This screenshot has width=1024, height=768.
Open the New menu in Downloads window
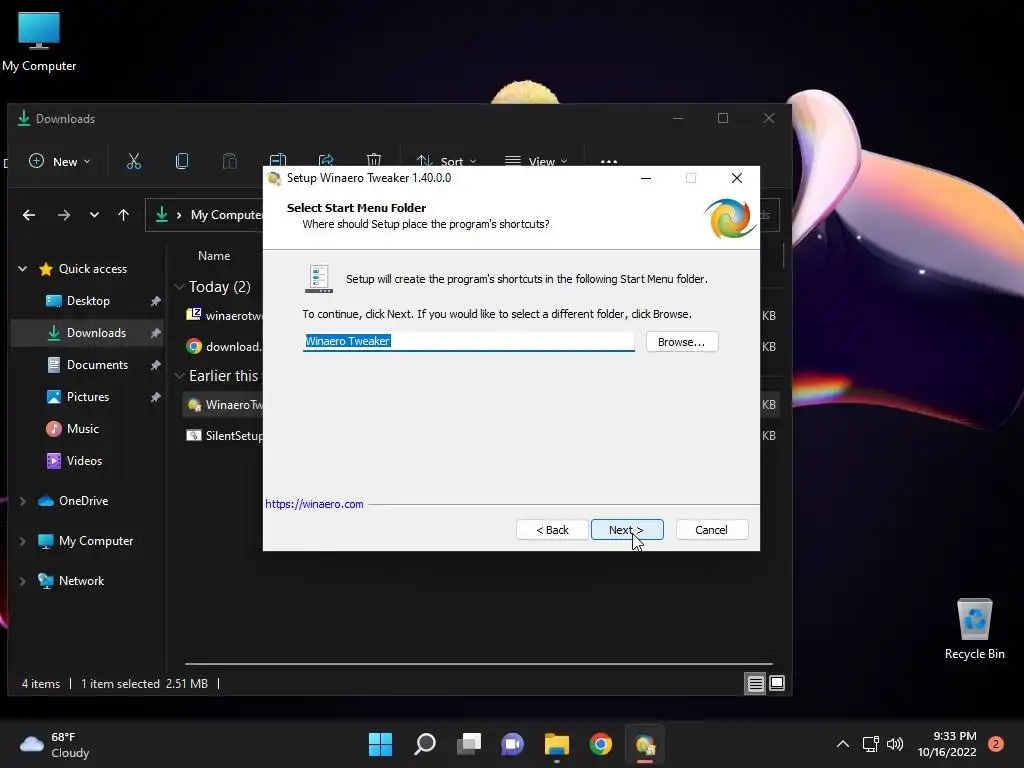point(60,161)
